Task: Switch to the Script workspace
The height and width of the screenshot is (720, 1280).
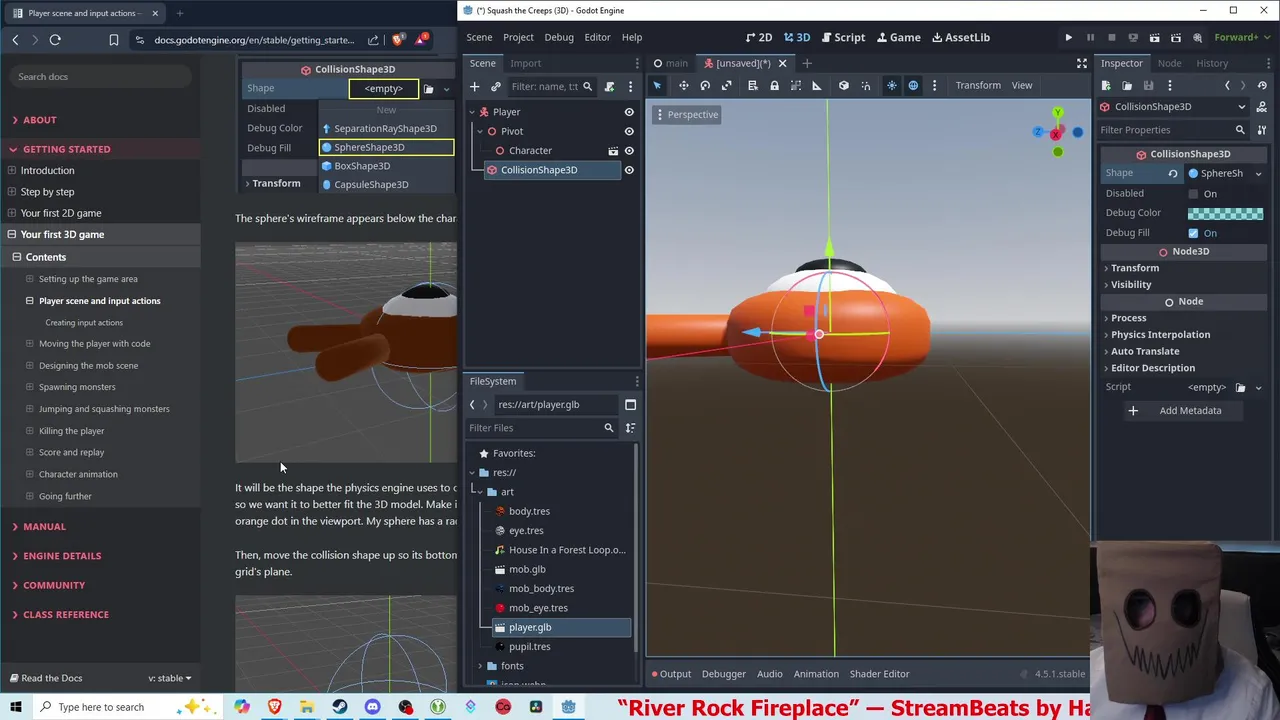Action: tap(842, 38)
